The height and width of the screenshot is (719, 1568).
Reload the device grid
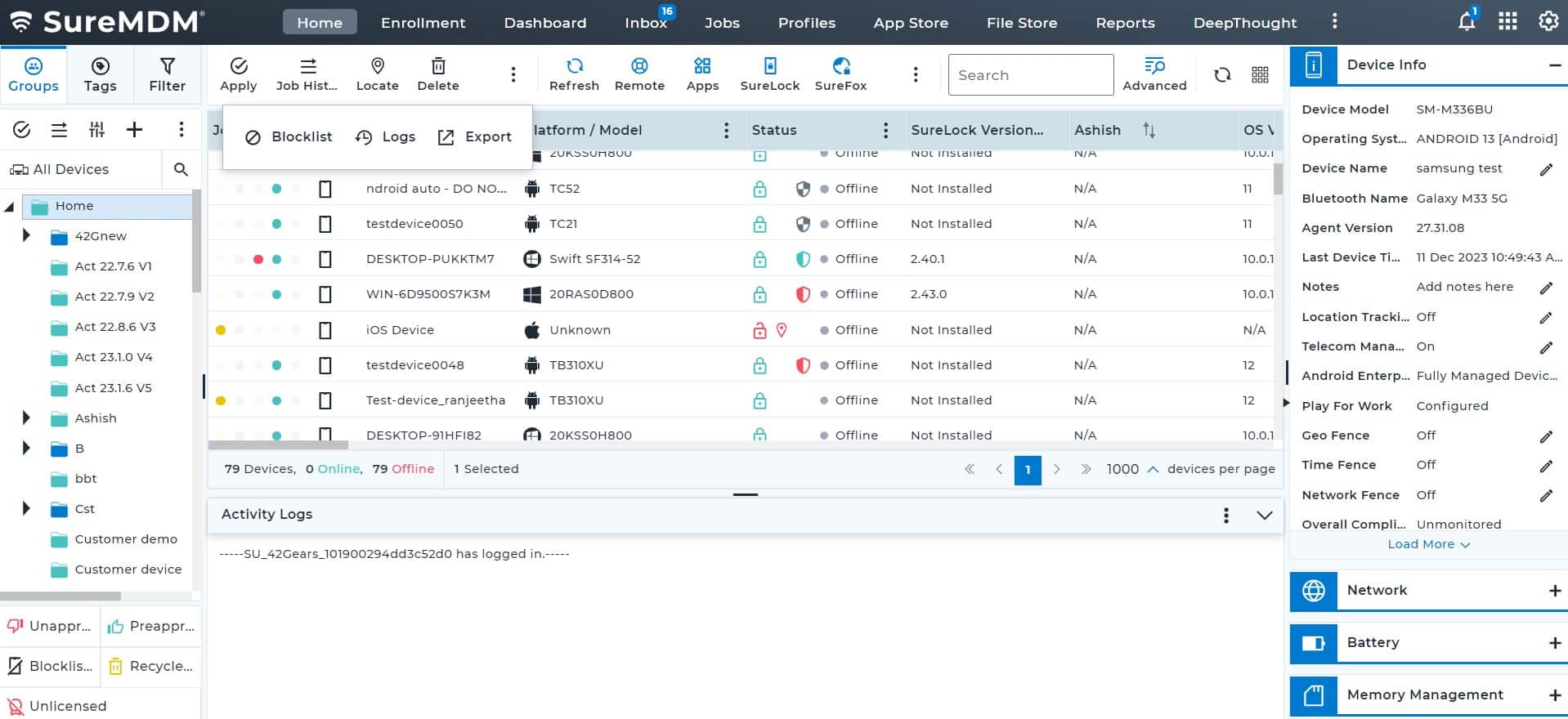(1222, 75)
